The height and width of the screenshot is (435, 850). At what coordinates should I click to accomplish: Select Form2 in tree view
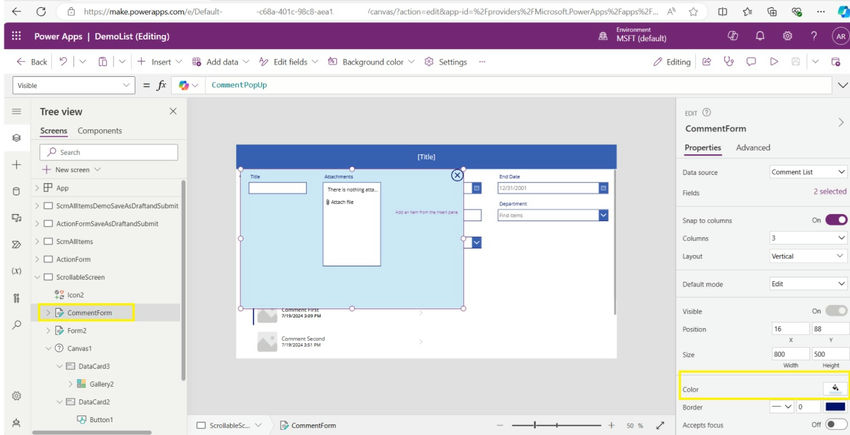(76, 330)
